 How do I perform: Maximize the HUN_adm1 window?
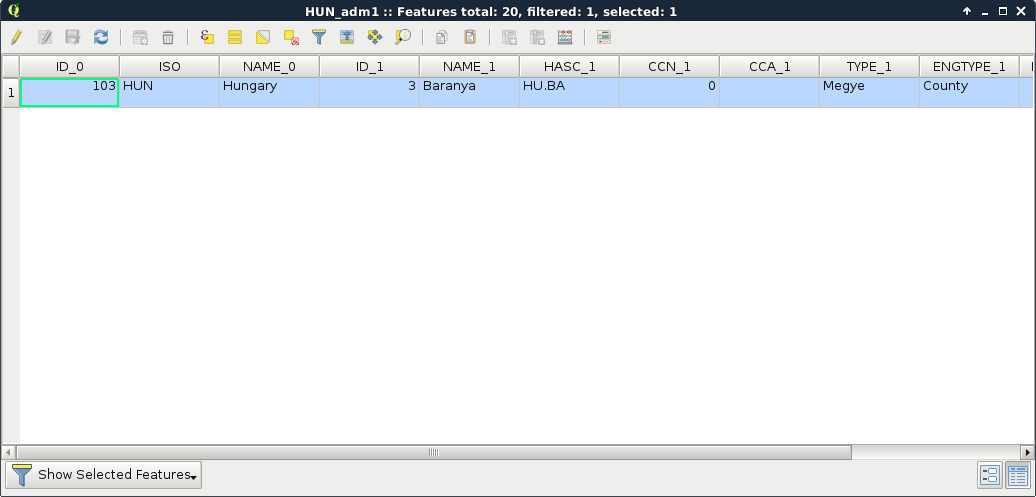pos(1002,11)
